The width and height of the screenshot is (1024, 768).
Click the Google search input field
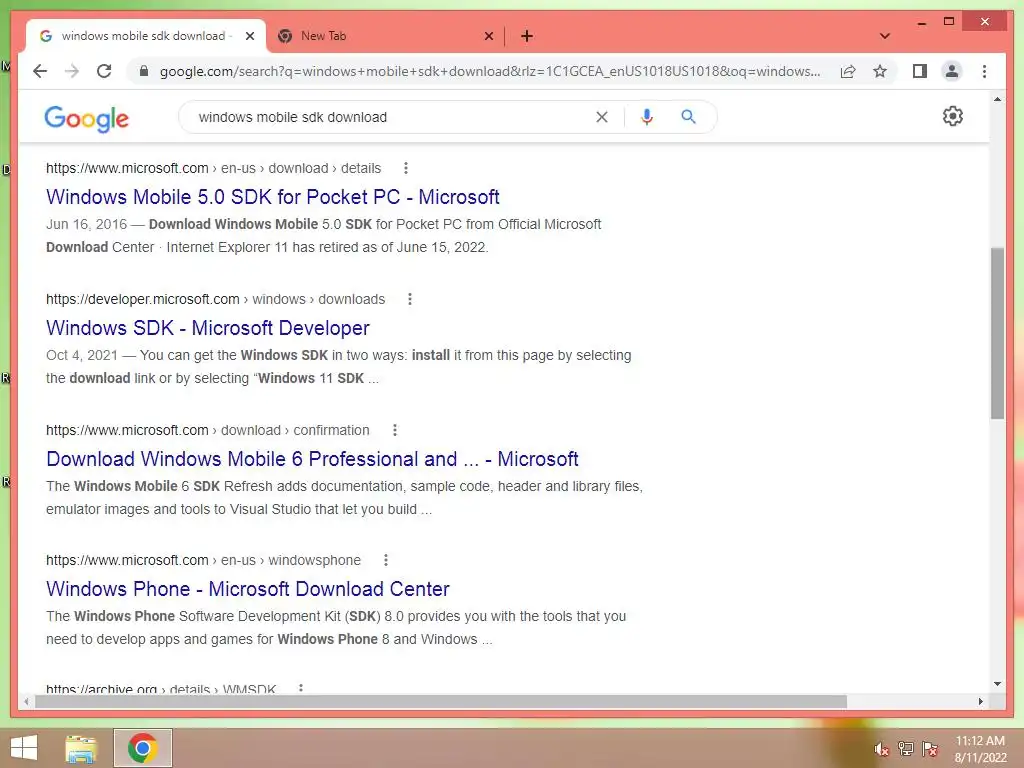pyautogui.click(x=392, y=117)
